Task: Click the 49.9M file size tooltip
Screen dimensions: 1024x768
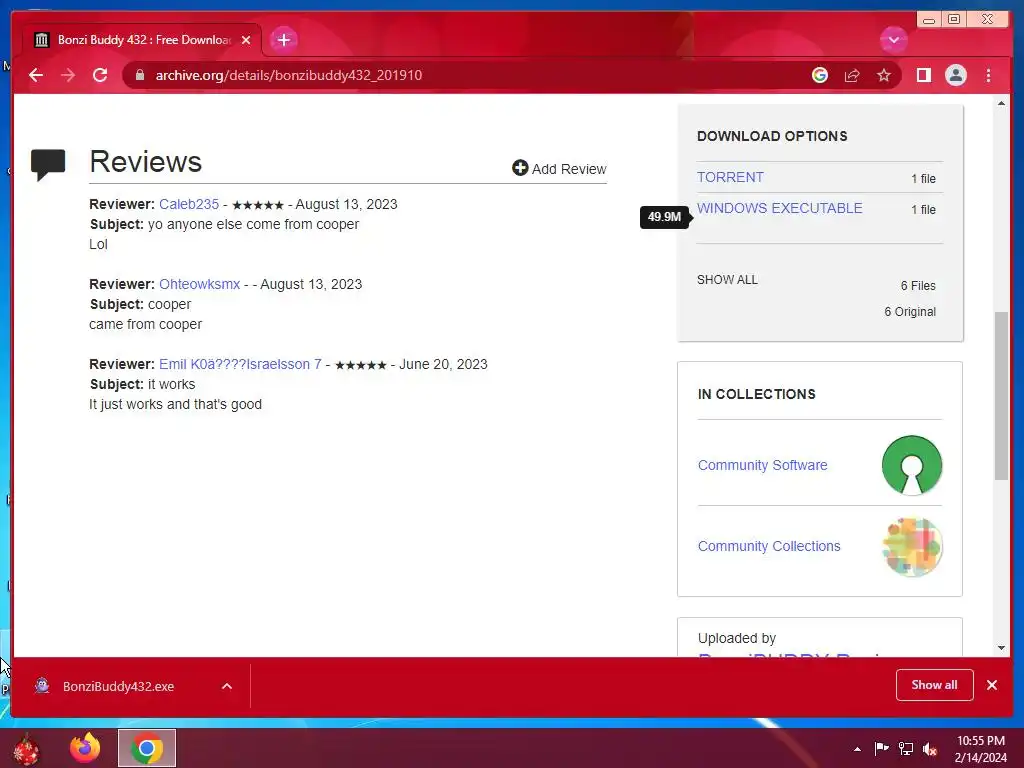Action: point(664,216)
